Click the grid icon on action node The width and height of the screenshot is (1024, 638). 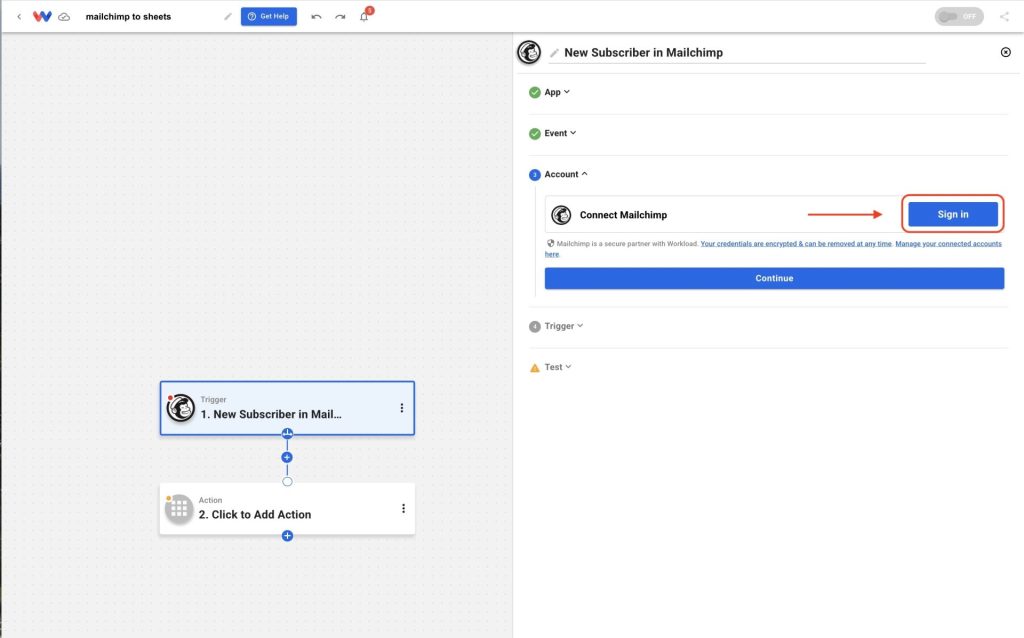point(179,509)
